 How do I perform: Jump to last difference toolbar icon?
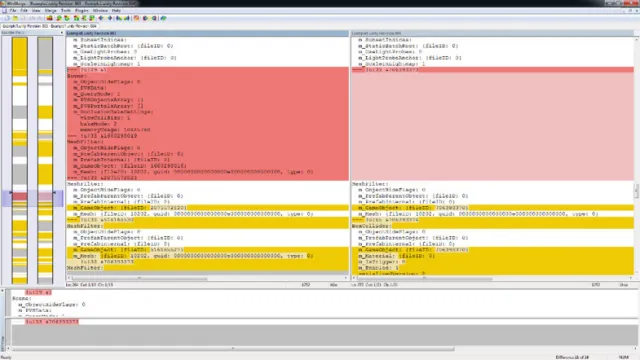tap(92, 18)
